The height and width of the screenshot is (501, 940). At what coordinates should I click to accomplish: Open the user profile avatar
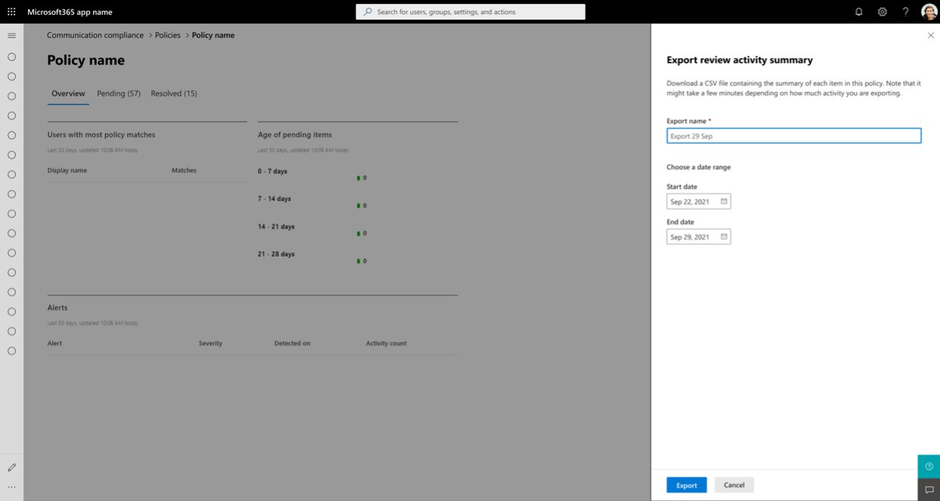tap(929, 11)
